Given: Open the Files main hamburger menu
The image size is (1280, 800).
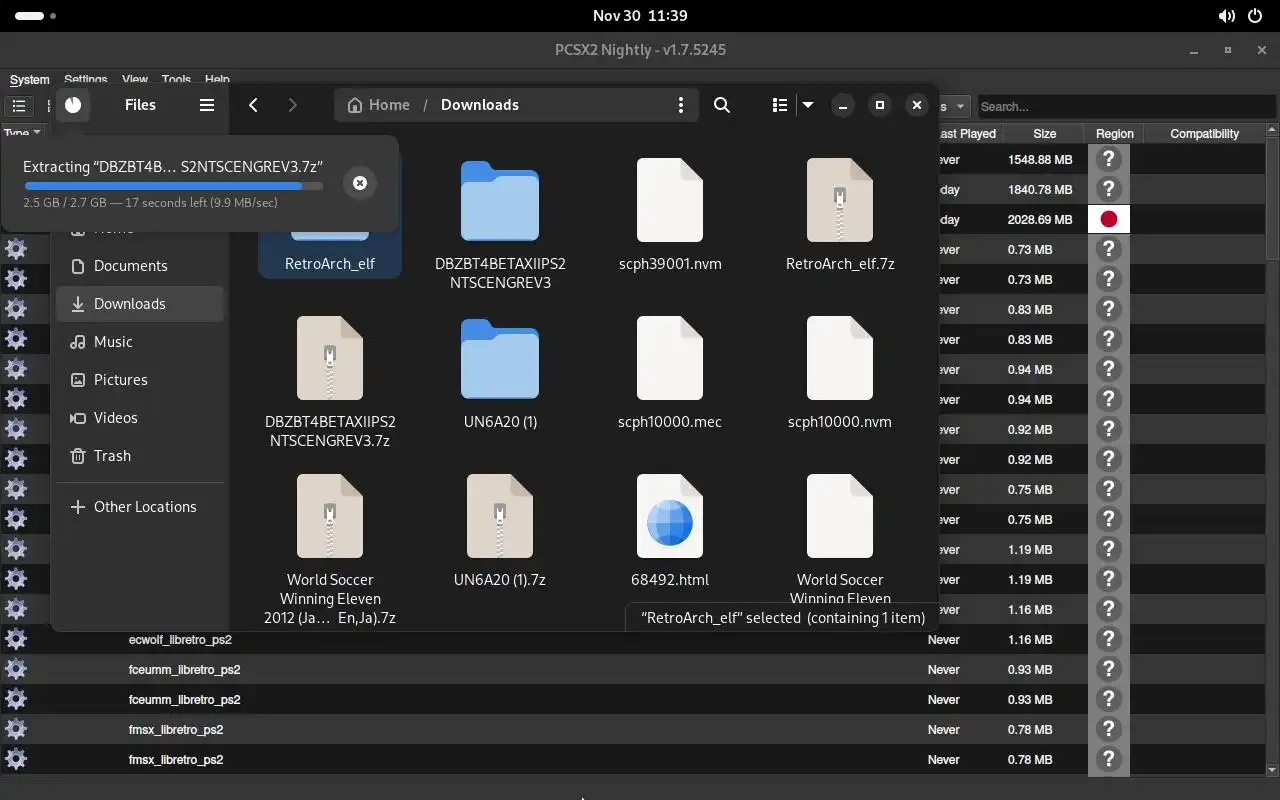Looking at the screenshot, I should [207, 105].
